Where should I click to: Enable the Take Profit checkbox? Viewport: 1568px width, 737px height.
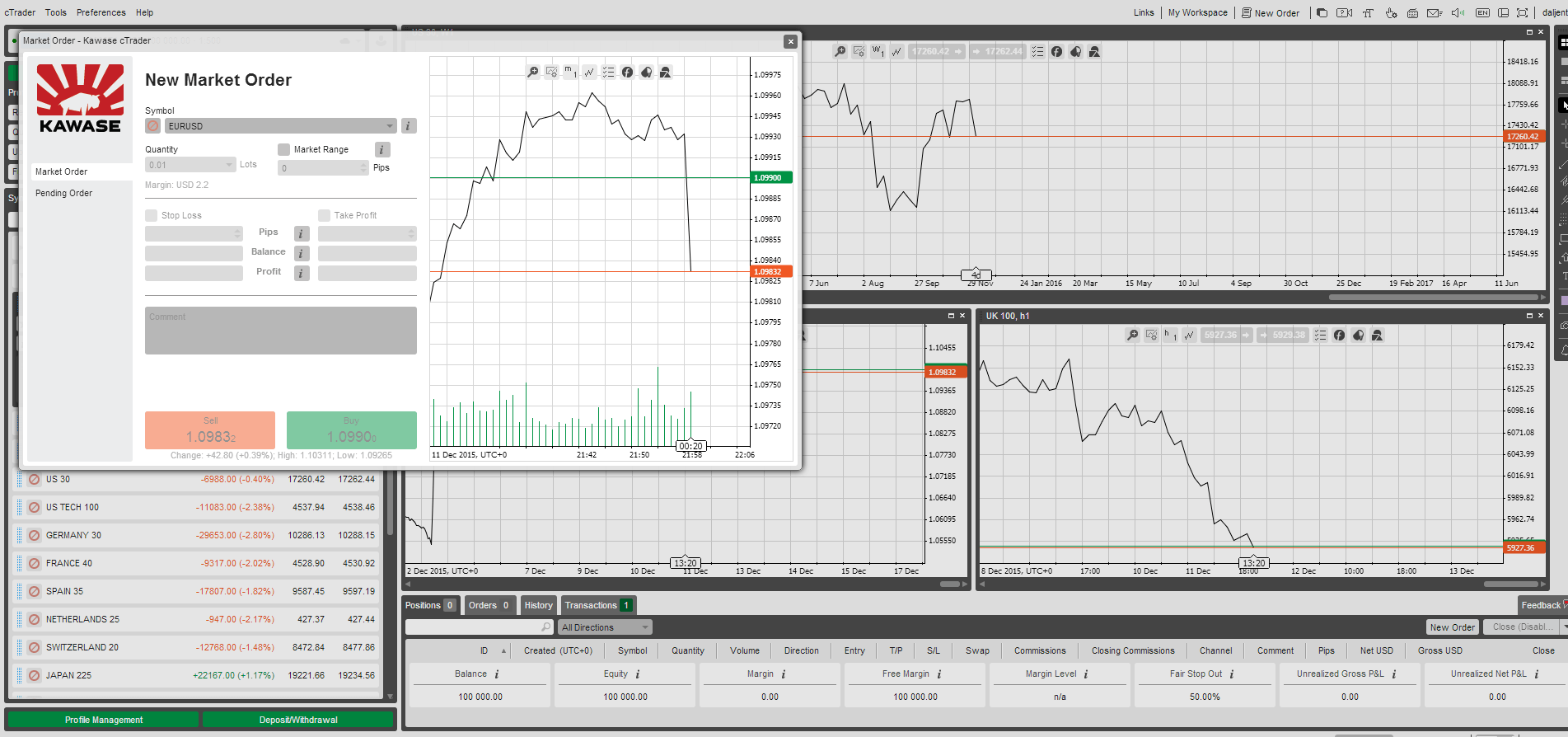324,215
